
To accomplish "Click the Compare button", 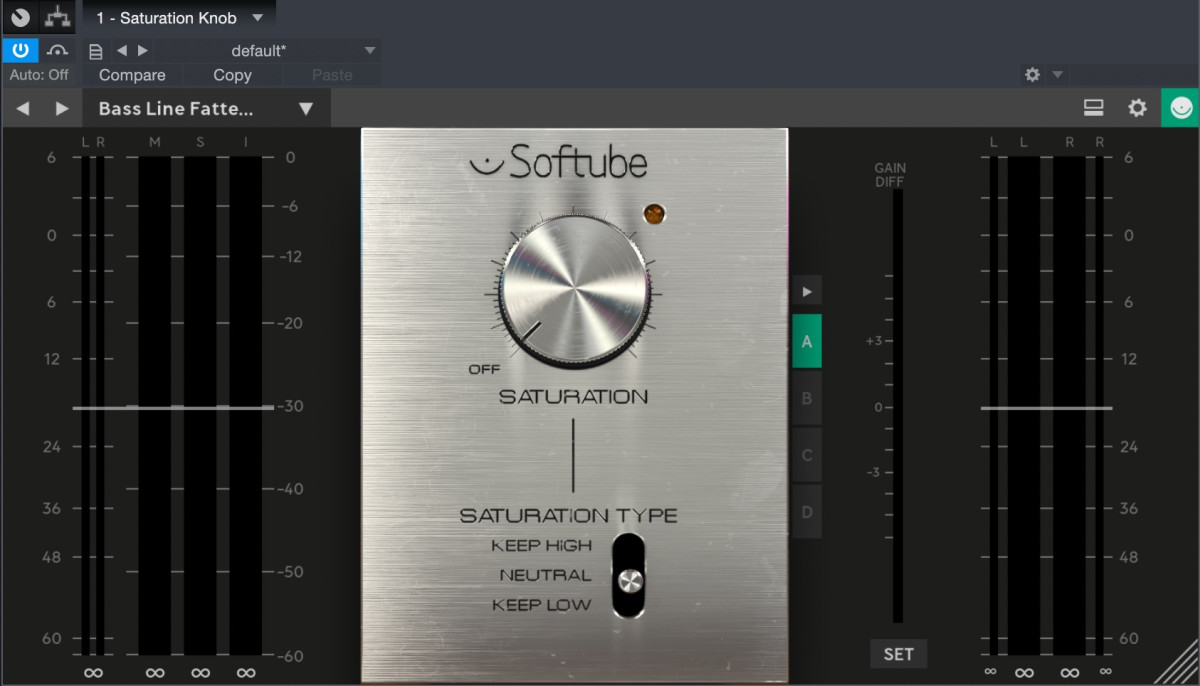I will point(132,75).
